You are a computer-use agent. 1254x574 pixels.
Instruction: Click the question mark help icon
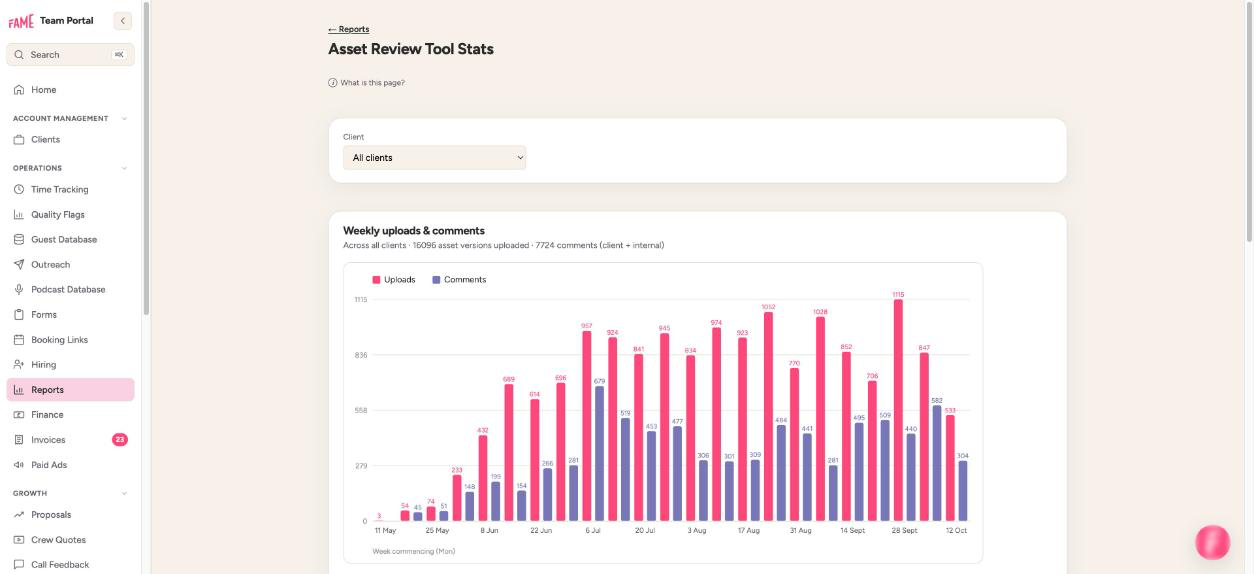pos(333,83)
